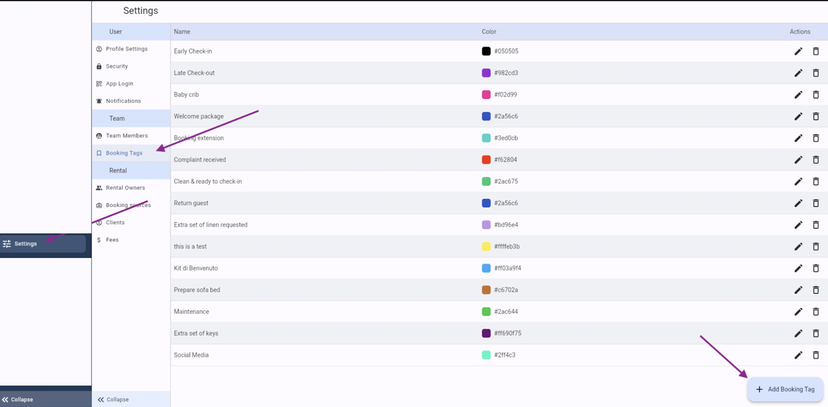The height and width of the screenshot is (407, 828).
Task: Delete the Return guest tag
Action: tap(815, 203)
